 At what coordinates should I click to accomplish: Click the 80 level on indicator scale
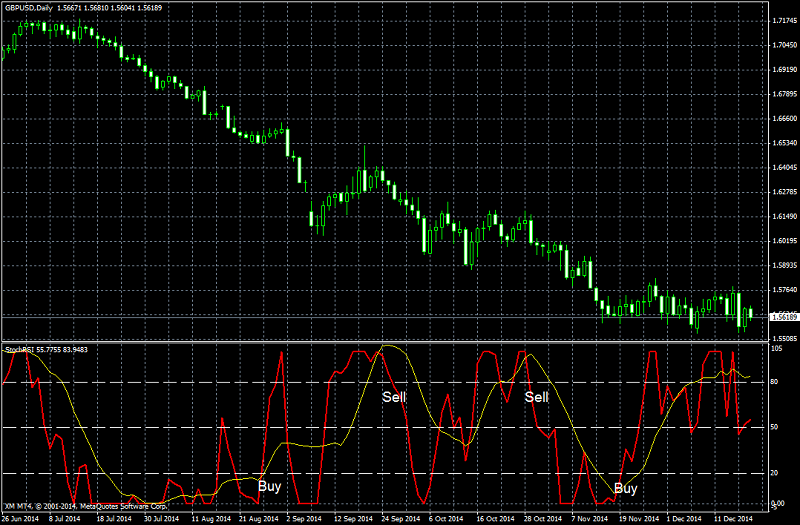tap(774, 382)
